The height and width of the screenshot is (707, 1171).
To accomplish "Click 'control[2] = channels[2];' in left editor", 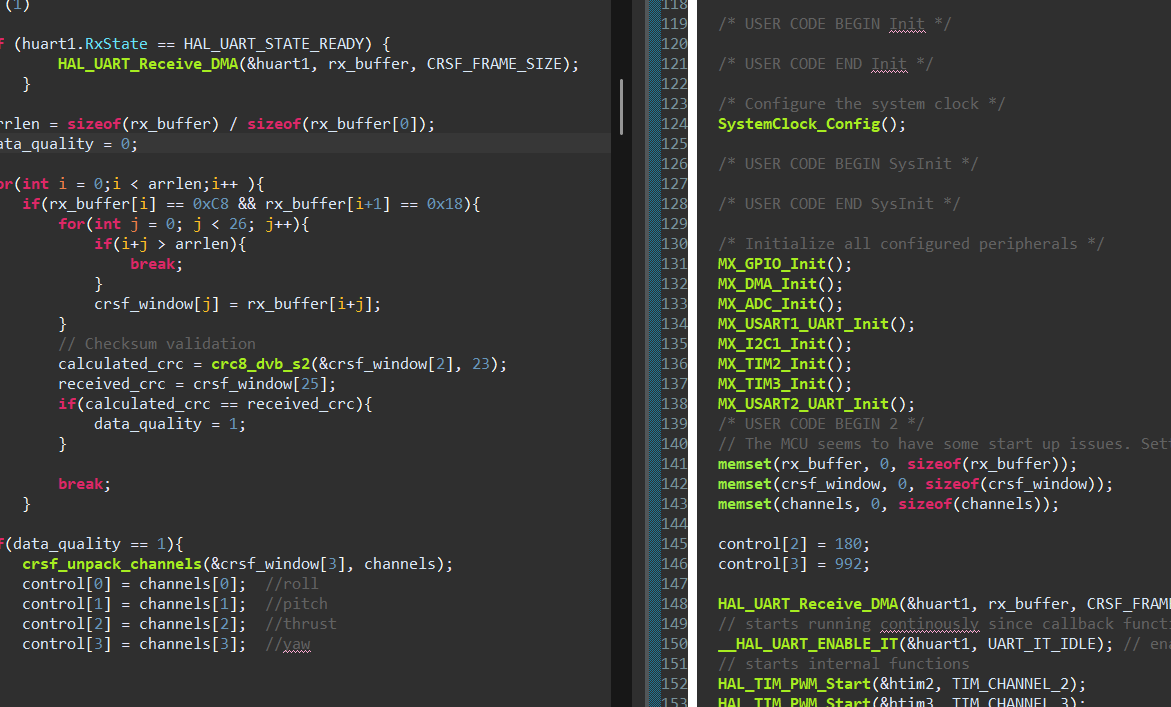I will click(x=134, y=624).
